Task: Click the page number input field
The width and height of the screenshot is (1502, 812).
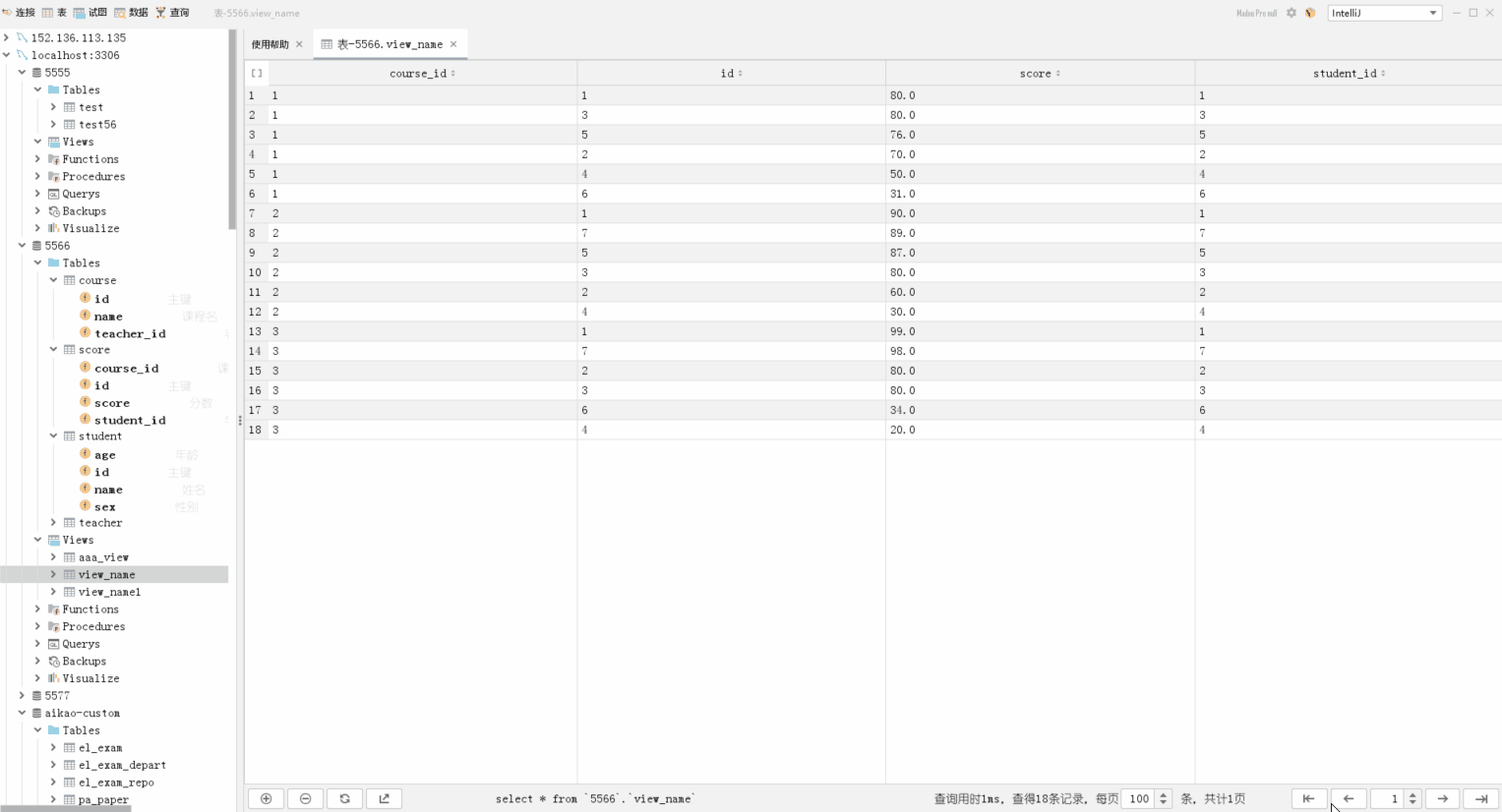Action: point(1387,798)
